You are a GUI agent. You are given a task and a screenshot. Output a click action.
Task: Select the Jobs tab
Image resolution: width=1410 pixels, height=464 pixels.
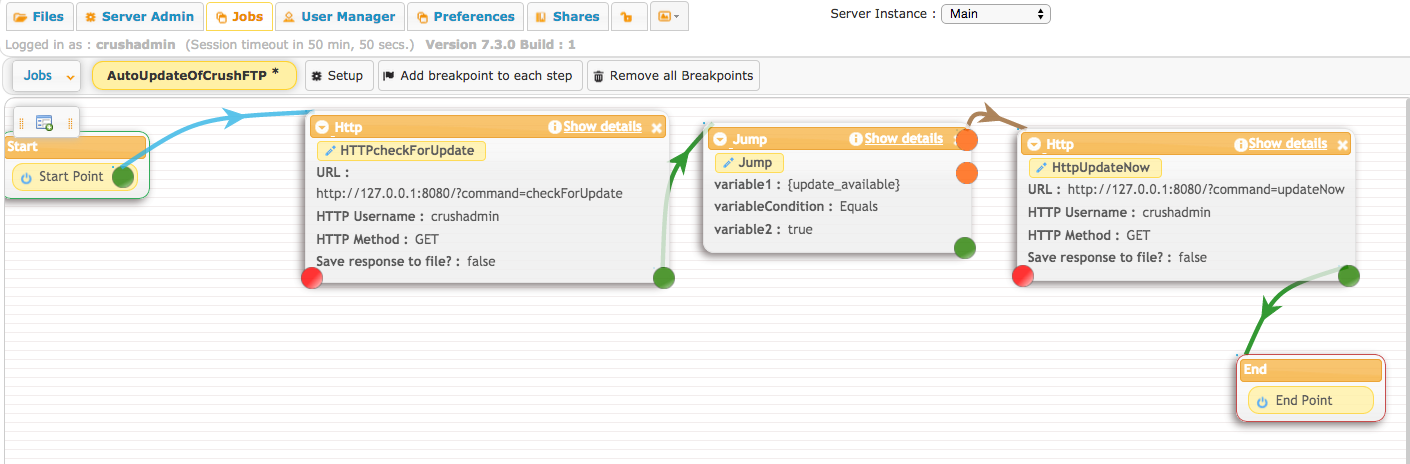[239, 16]
